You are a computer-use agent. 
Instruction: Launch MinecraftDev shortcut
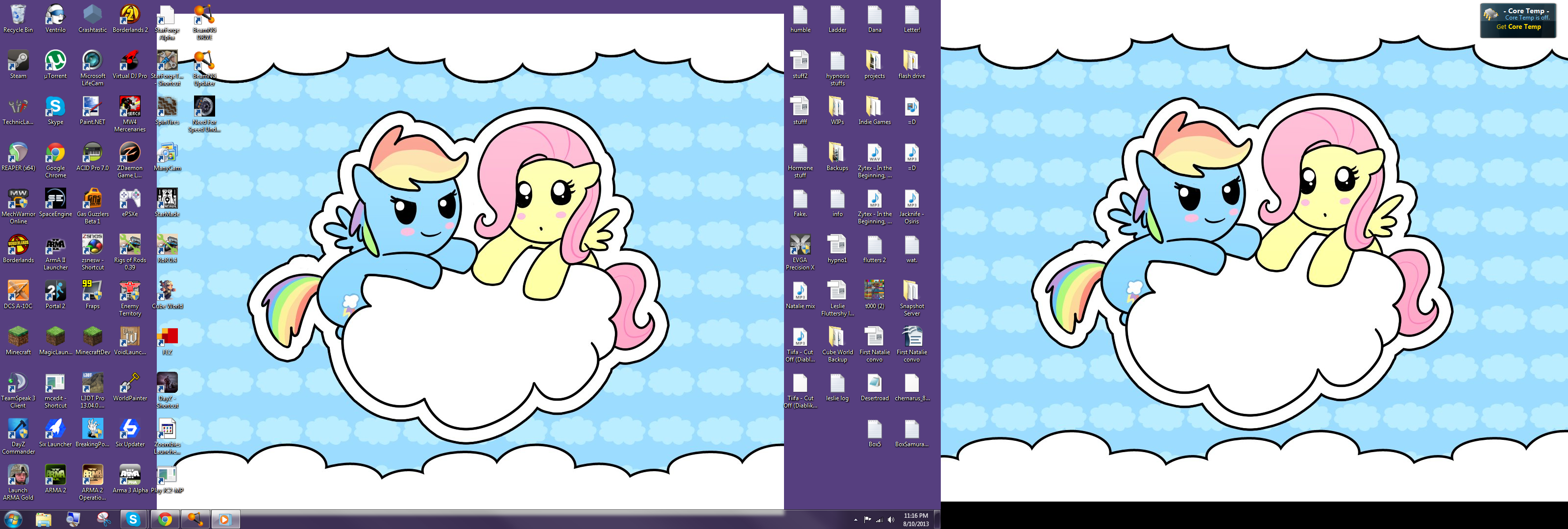(x=93, y=341)
